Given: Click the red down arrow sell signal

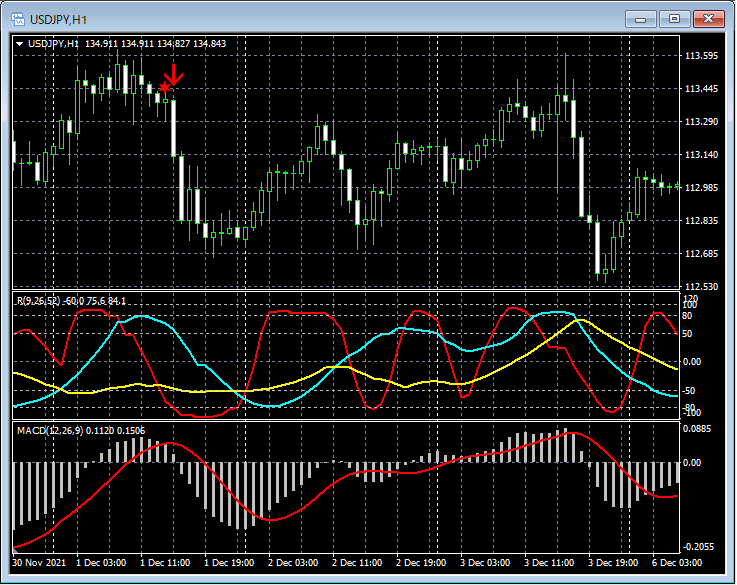Looking at the screenshot, I should [174, 75].
